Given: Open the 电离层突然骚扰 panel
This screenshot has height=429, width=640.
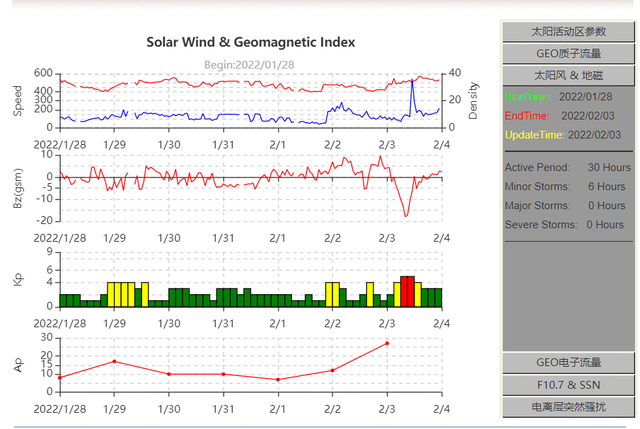Looking at the screenshot, I should point(568,406).
